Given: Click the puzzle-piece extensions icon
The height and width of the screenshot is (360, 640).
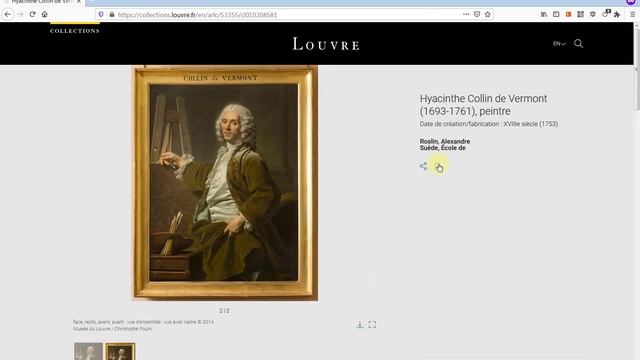Looking at the screenshot, I should point(617,14).
